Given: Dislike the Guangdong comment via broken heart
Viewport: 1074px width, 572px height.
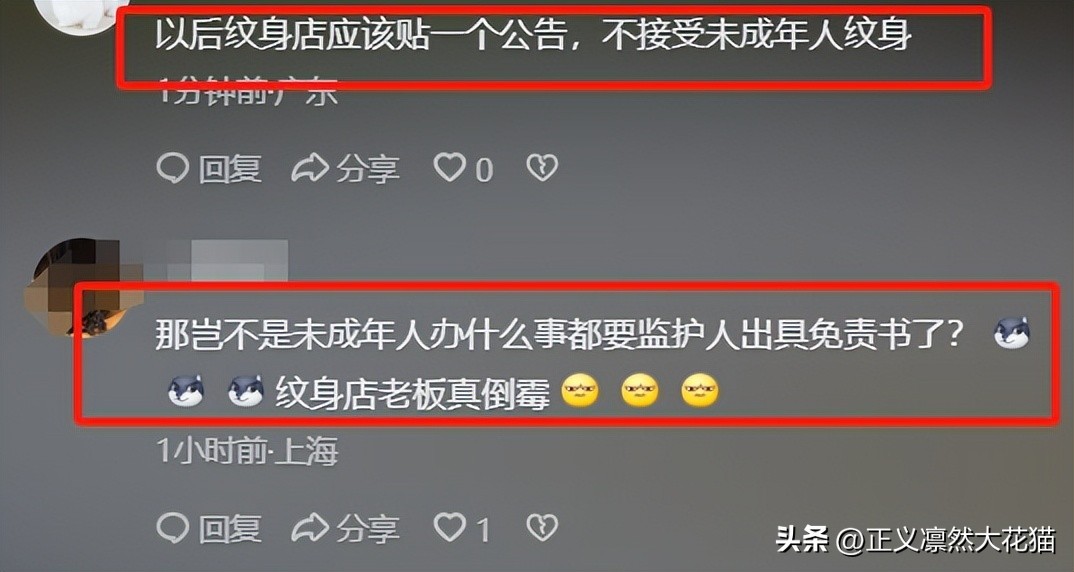Looking at the screenshot, I should pyautogui.click(x=542, y=169).
